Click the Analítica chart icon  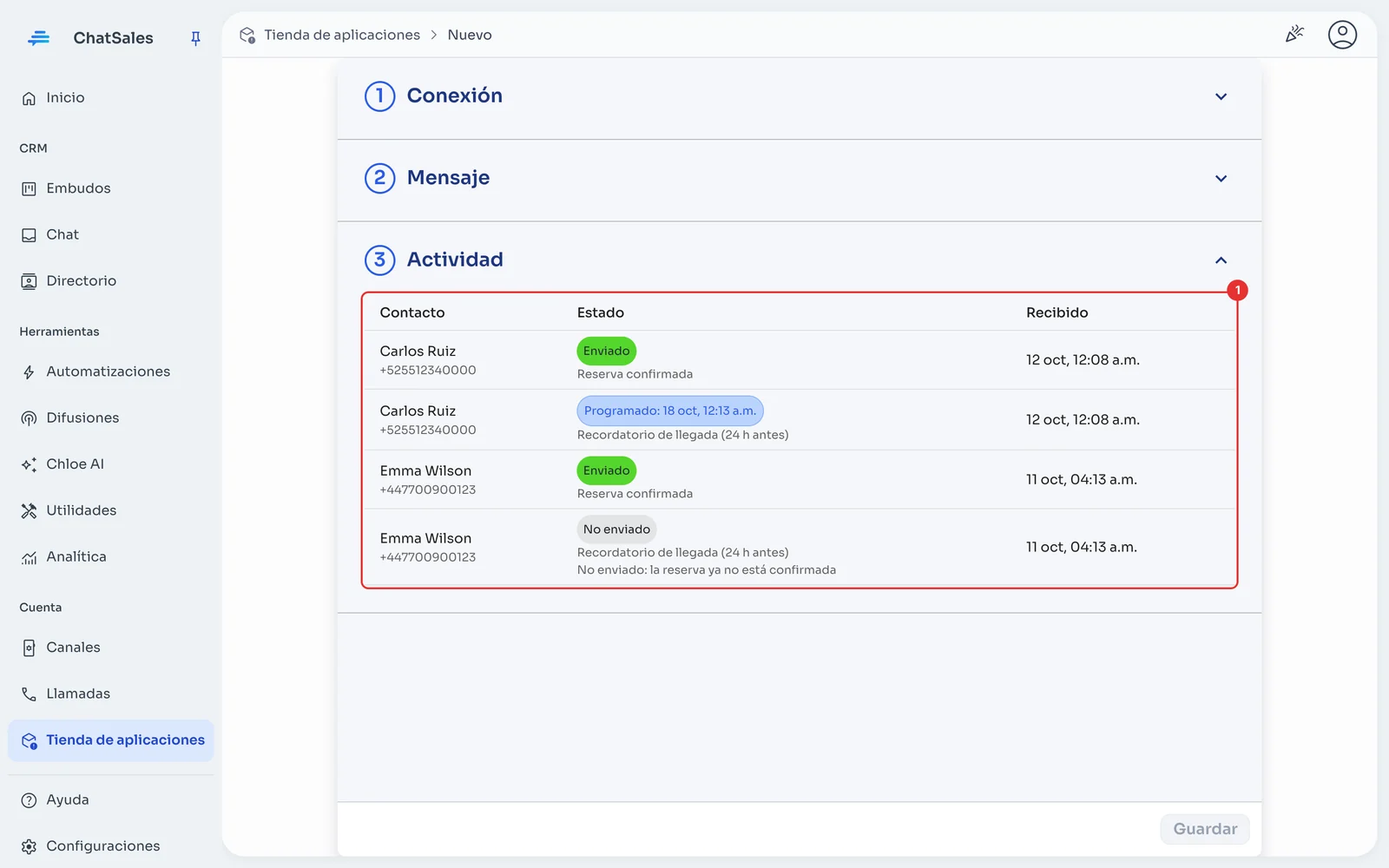(x=29, y=557)
